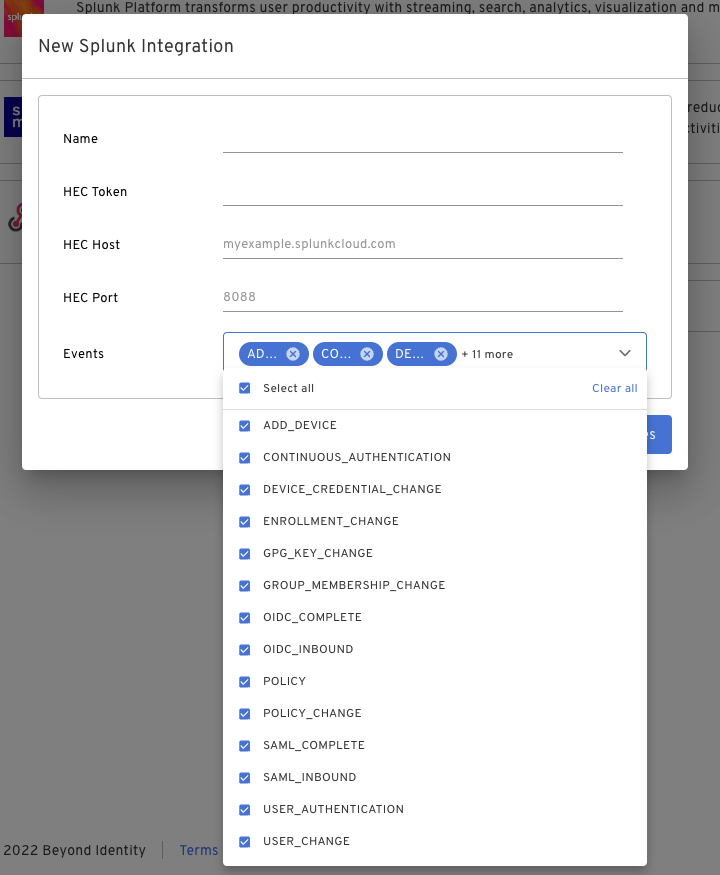Uncheck the Select all checkbox
The width and height of the screenshot is (720, 875).
245,388
